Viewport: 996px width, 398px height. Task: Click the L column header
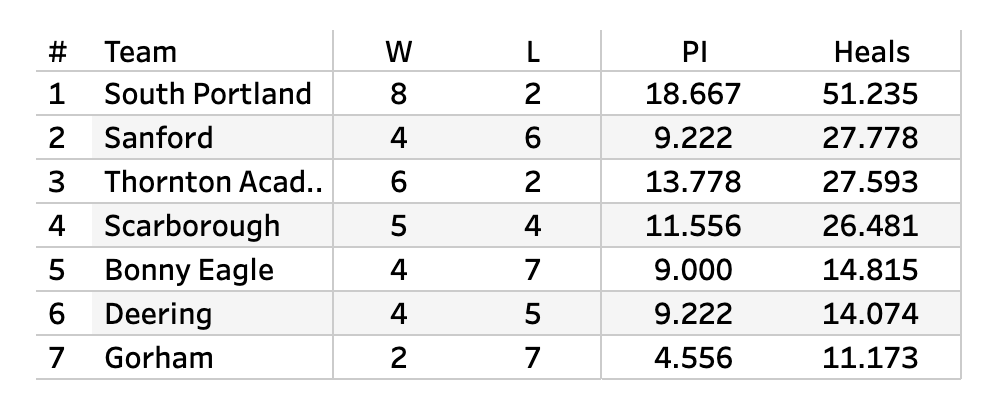click(533, 52)
